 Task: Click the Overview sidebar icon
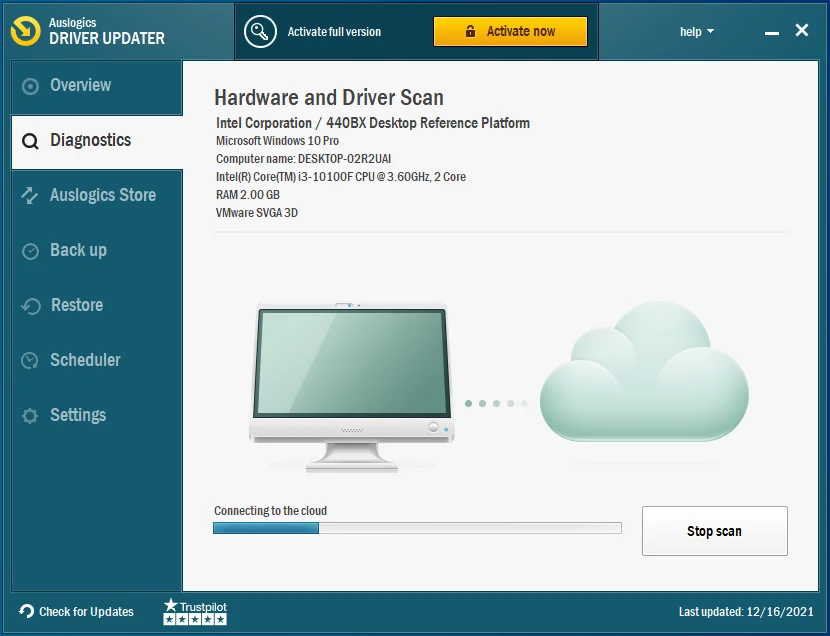click(30, 86)
